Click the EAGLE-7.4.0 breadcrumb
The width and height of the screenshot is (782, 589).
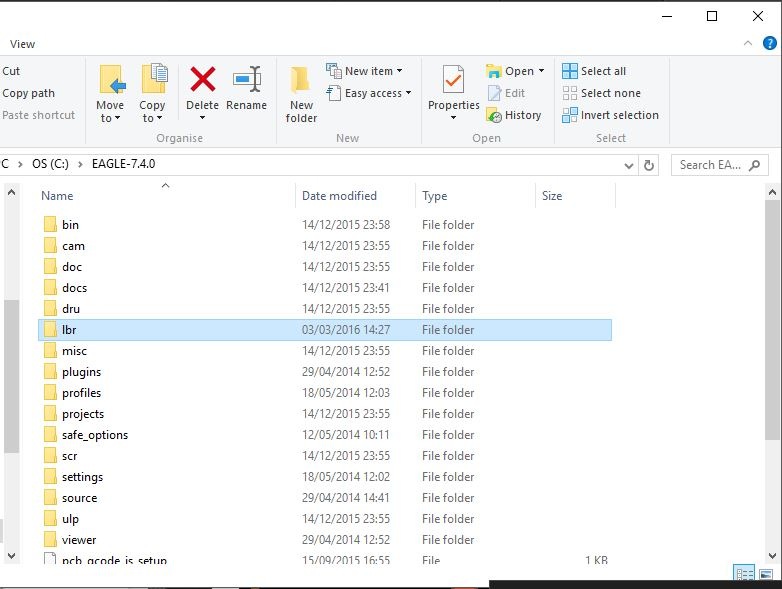pyautogui.click(x=123, y=164)
